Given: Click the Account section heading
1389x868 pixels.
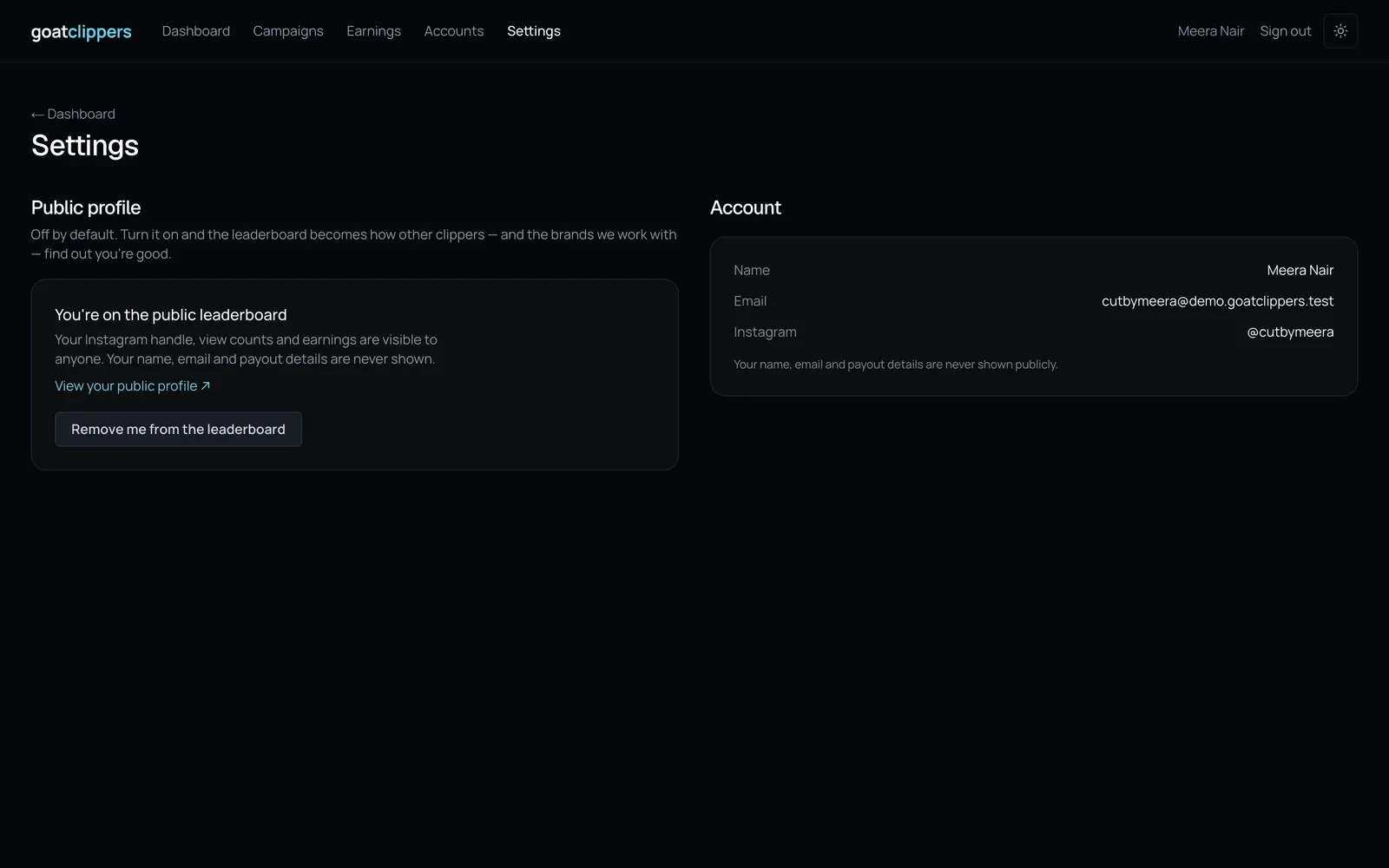Looking at the screenshot, I should (746, 207).
